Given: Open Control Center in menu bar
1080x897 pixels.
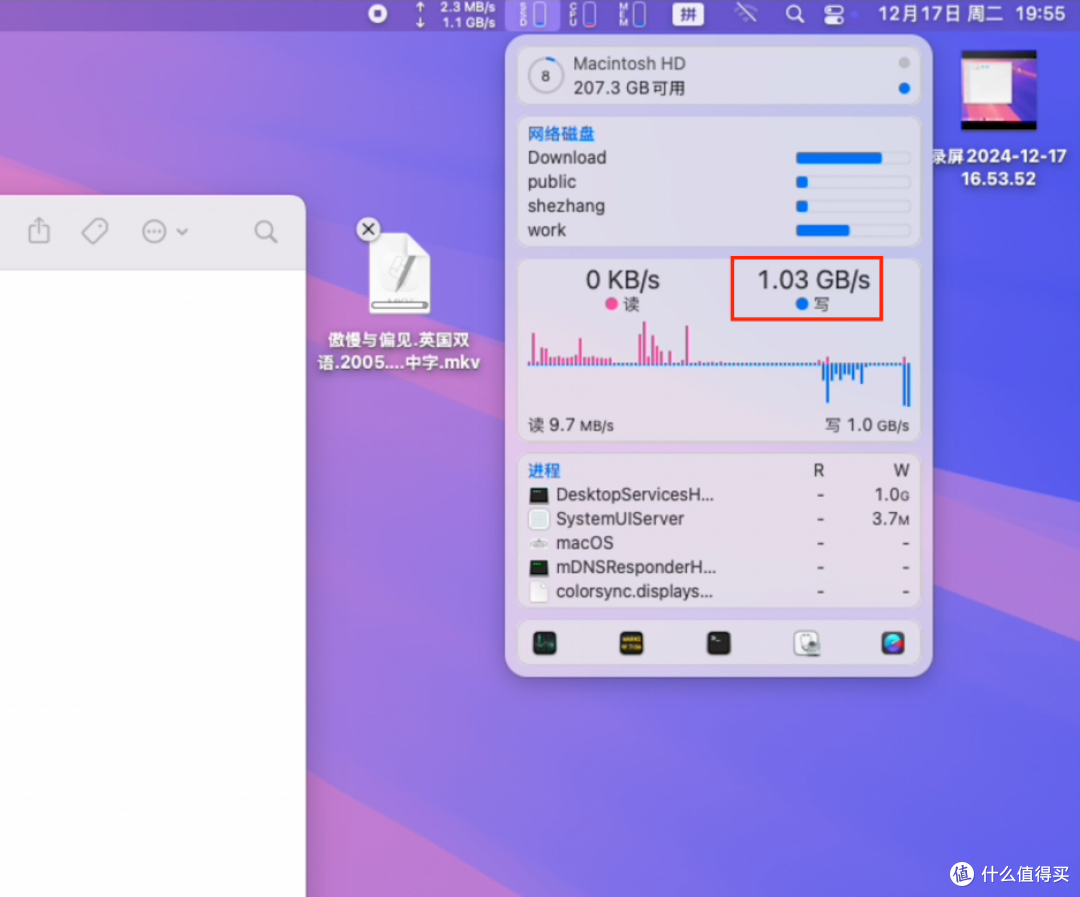Looking at the screenshot, I should (x=833, y=14).
